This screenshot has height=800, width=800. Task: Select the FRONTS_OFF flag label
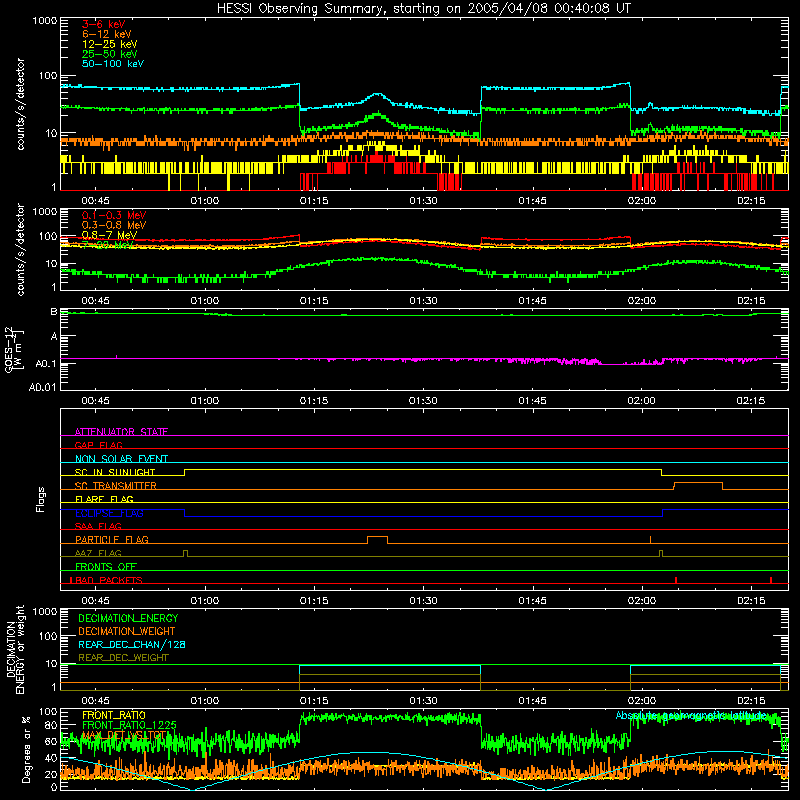(106, 566)
